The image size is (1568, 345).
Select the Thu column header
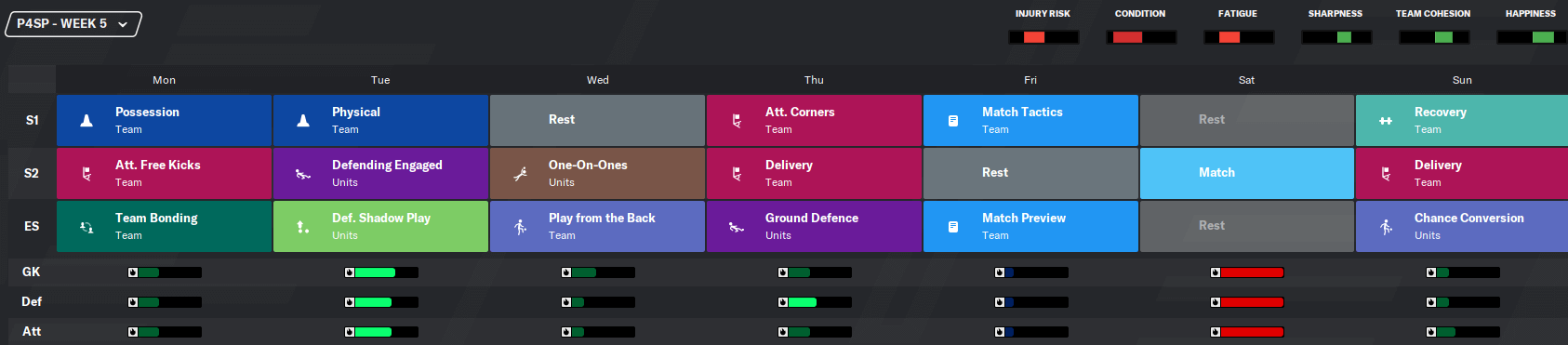[x=814, y=80]
